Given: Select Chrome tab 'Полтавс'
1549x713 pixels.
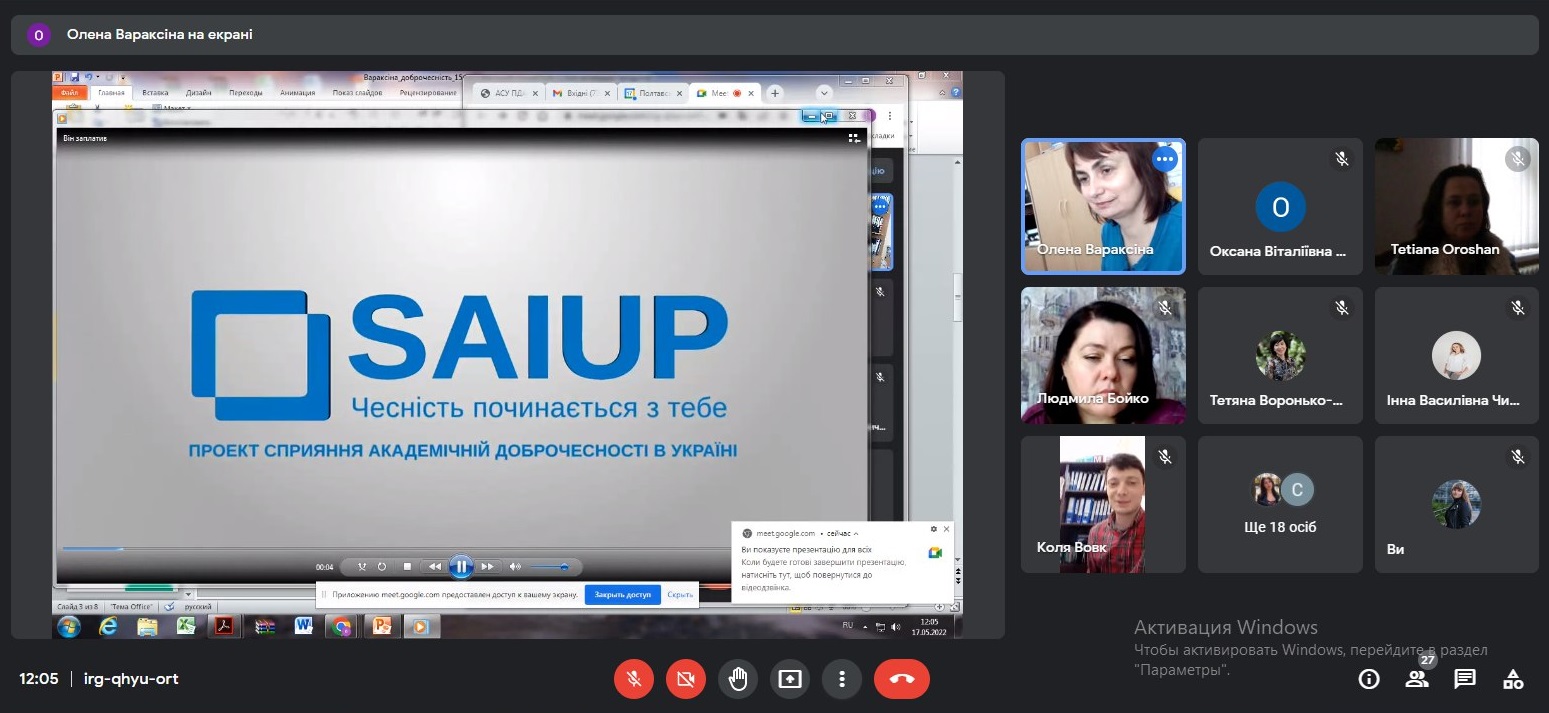Looking at the screenshot, I should pyautogui.click(x=651, y=93).
